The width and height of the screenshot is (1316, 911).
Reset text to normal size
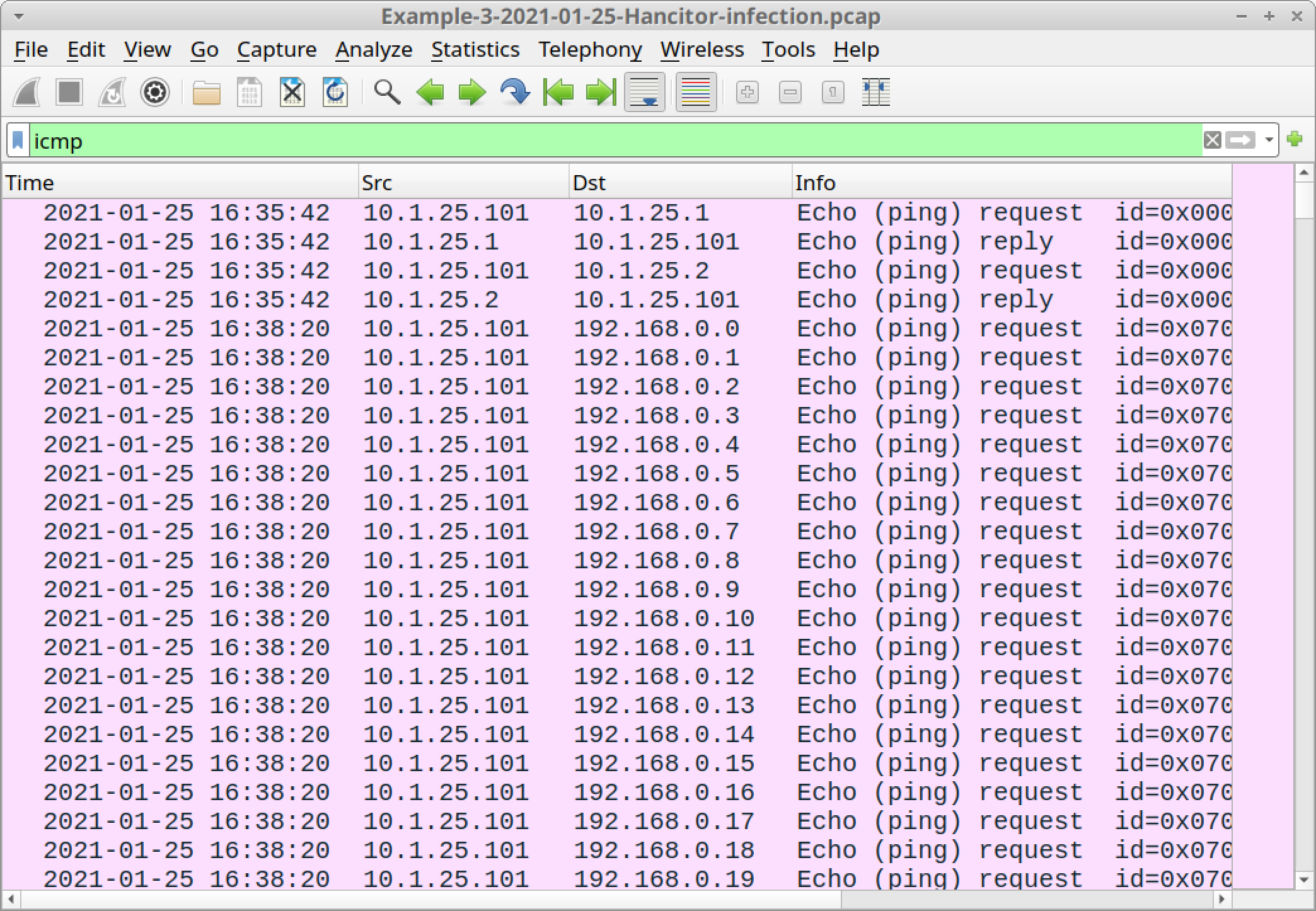[x=833, y=93]
